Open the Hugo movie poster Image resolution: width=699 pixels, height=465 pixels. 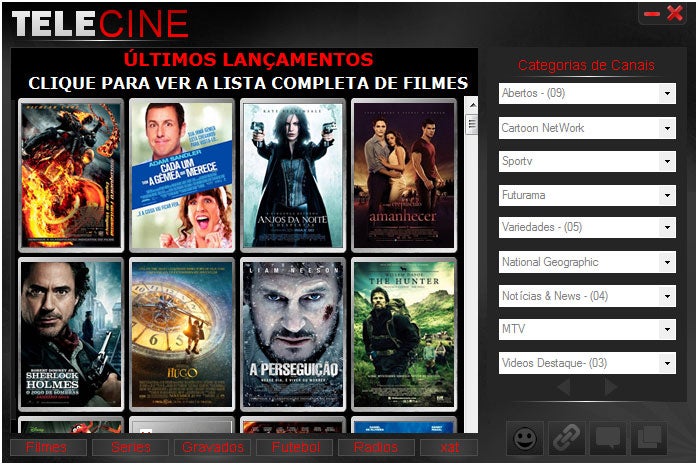(x=182, y=334)
